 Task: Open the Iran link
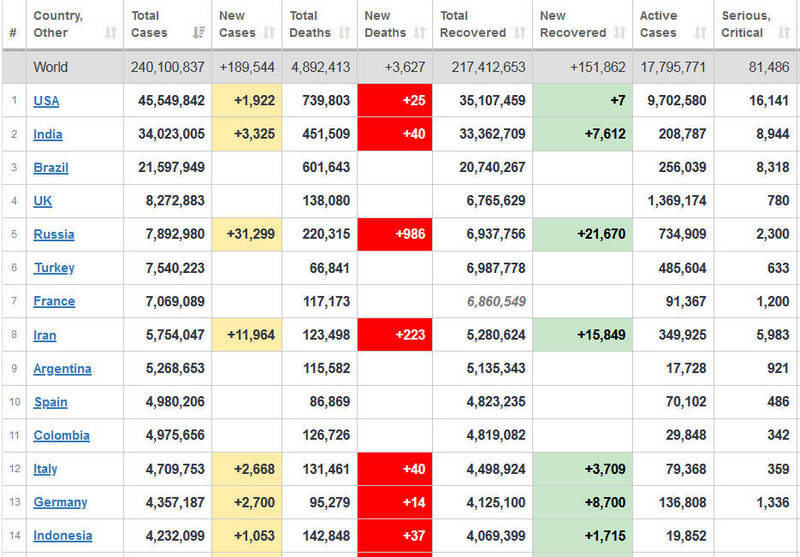(x=45, y=336)
